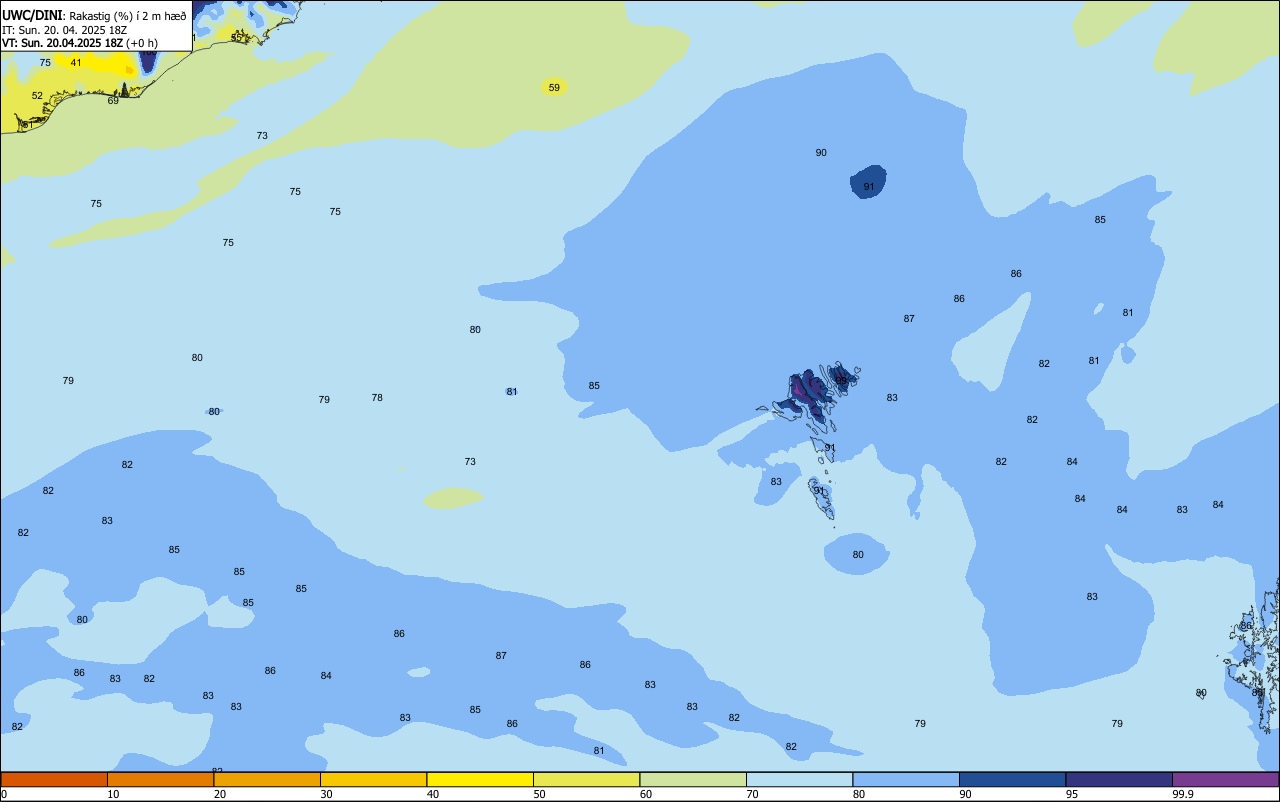This screenshot has height=802, width=1280.
Task: Select the gold 30–40 legend swatch
Action: click(x=373, y=779)
